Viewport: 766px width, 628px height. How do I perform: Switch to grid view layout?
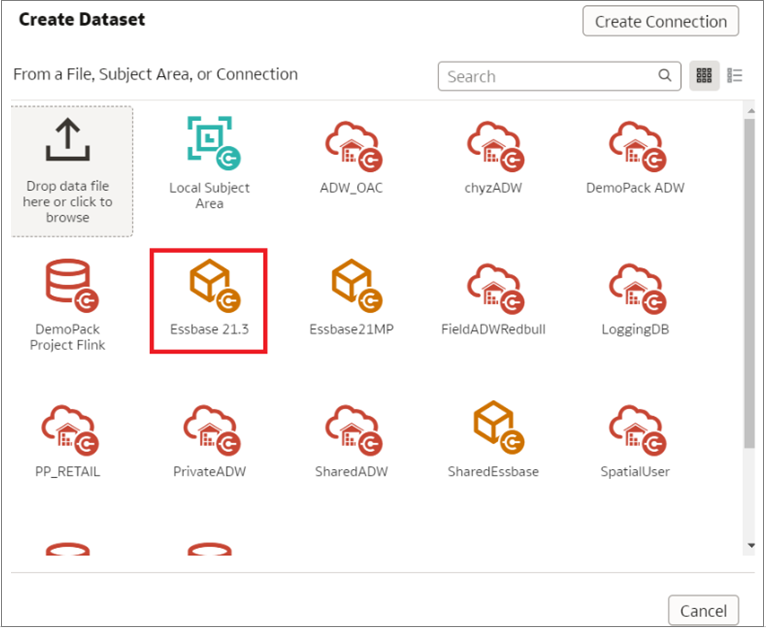pos(704,76)
